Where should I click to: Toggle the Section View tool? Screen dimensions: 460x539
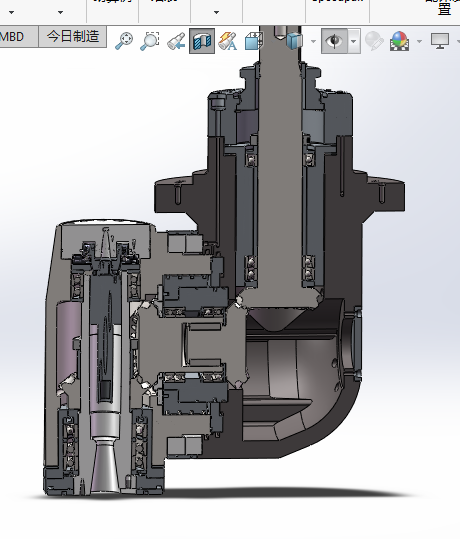pos(202,41)
